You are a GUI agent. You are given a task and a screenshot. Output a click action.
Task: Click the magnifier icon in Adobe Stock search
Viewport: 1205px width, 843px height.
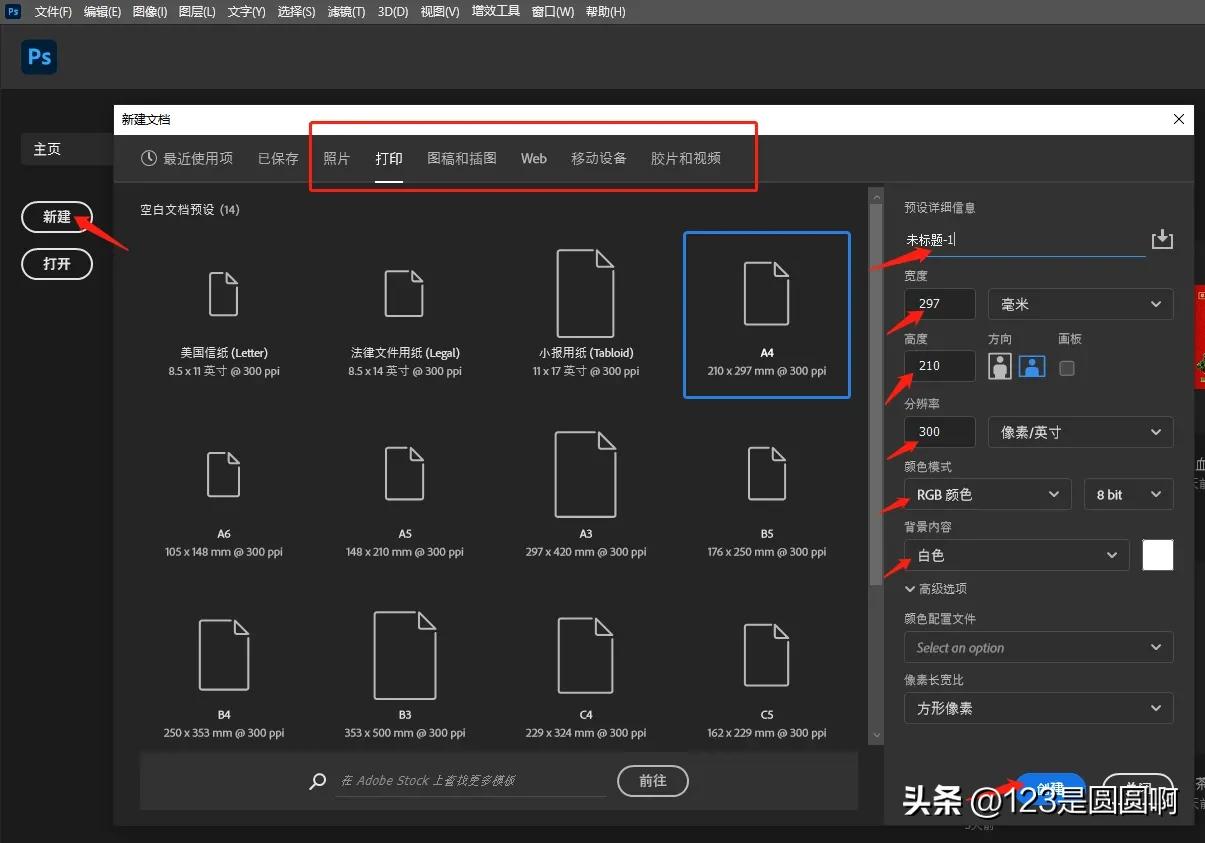click(317, 781)
